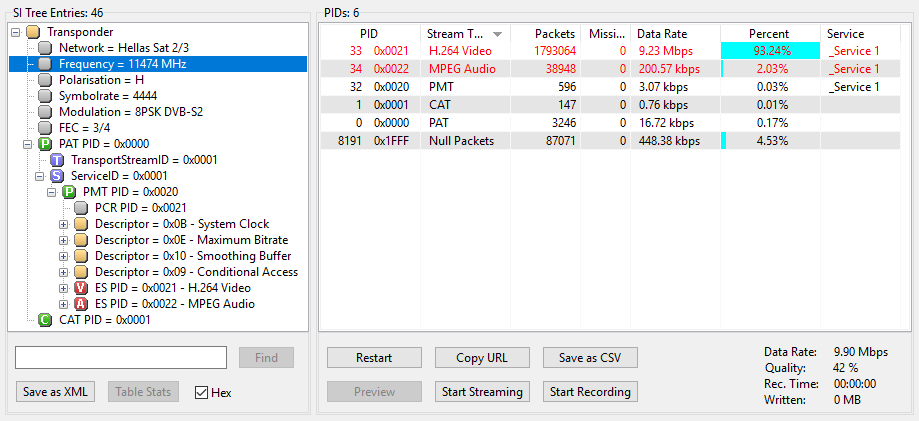
Task: Expand the Conditional Access descriptor node
Action: [x=64, y=272]
